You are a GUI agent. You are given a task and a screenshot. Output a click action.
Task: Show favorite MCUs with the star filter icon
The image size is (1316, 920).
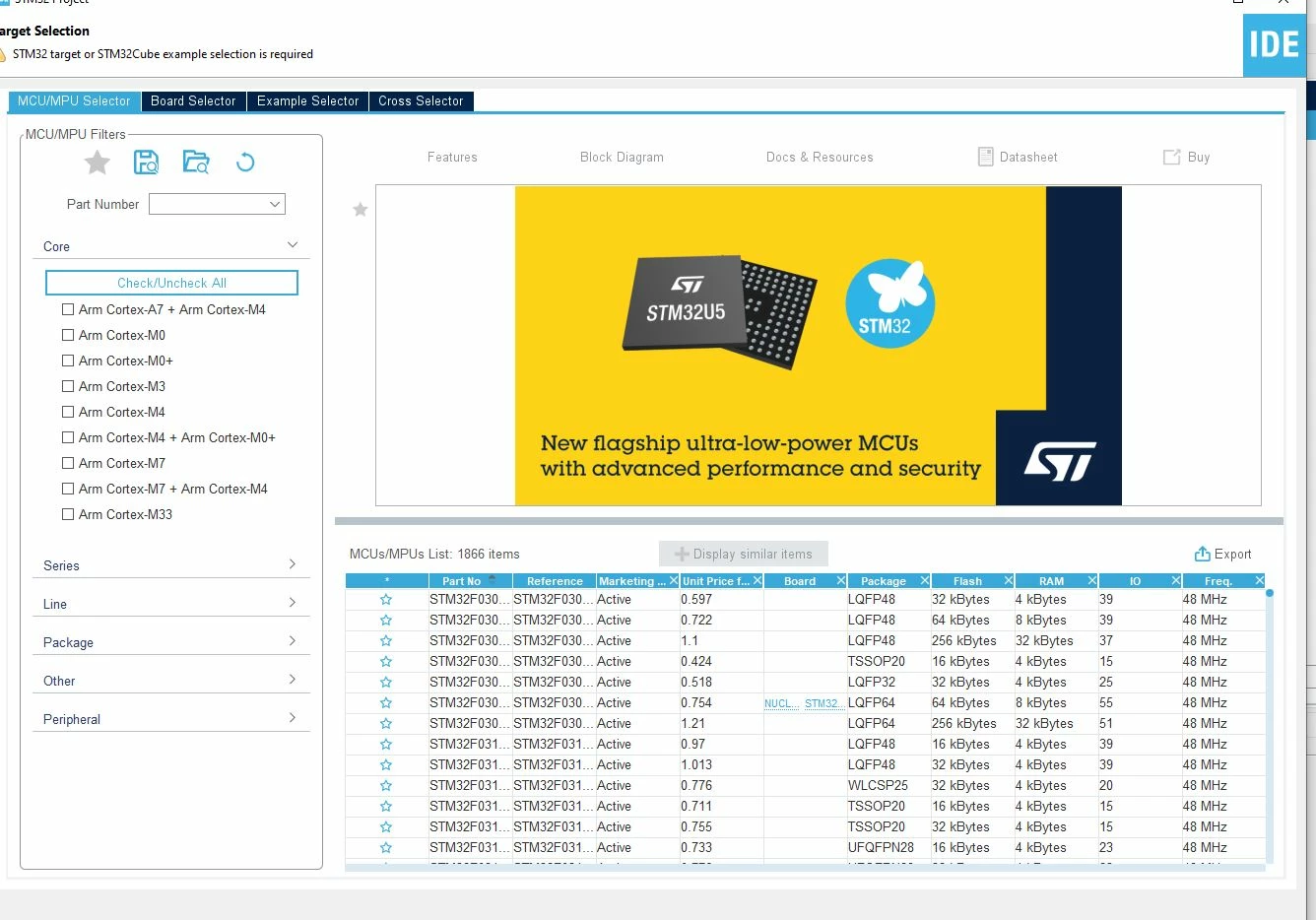(x=97, y=163)
